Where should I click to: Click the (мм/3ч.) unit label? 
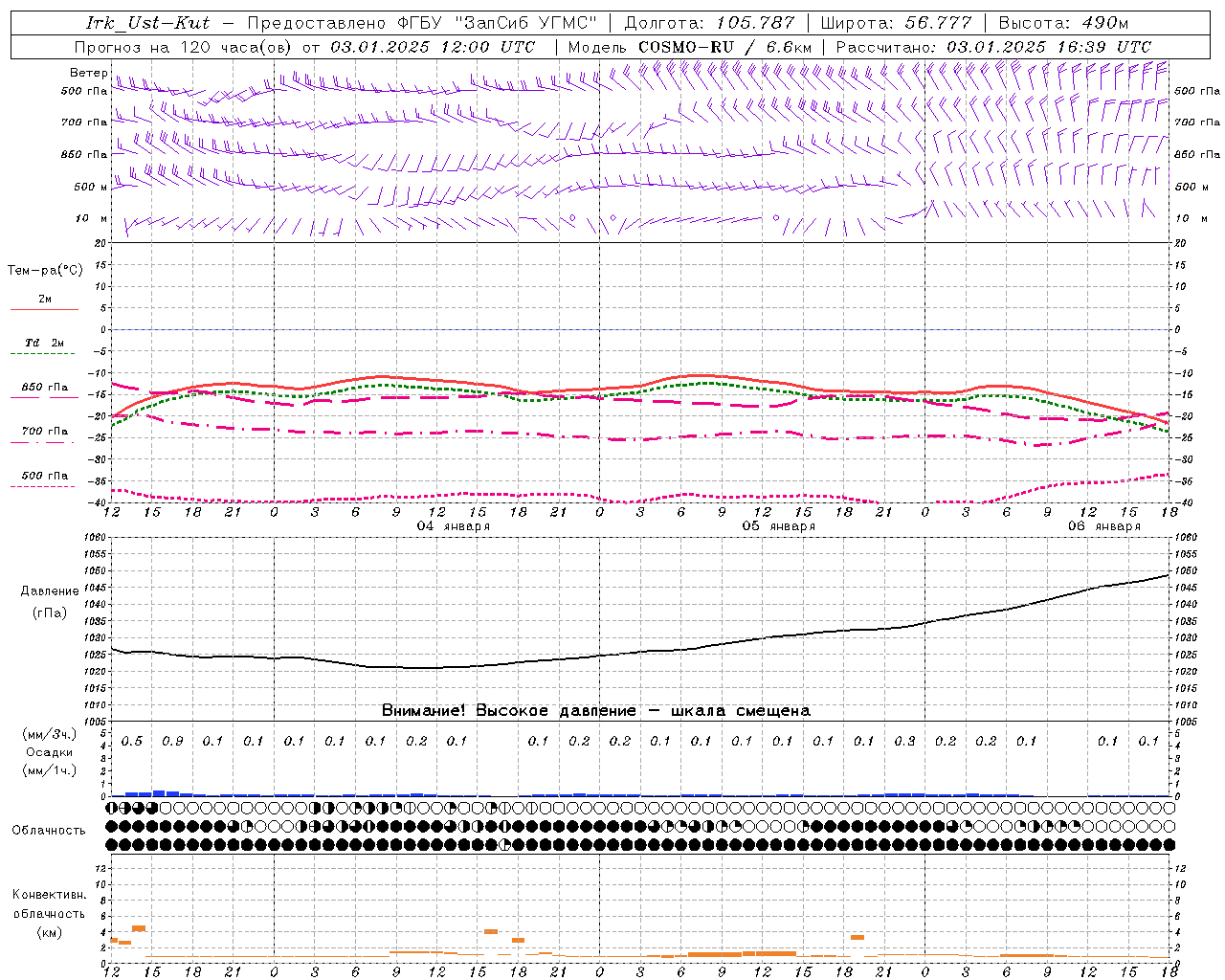(x=50, y=734)
